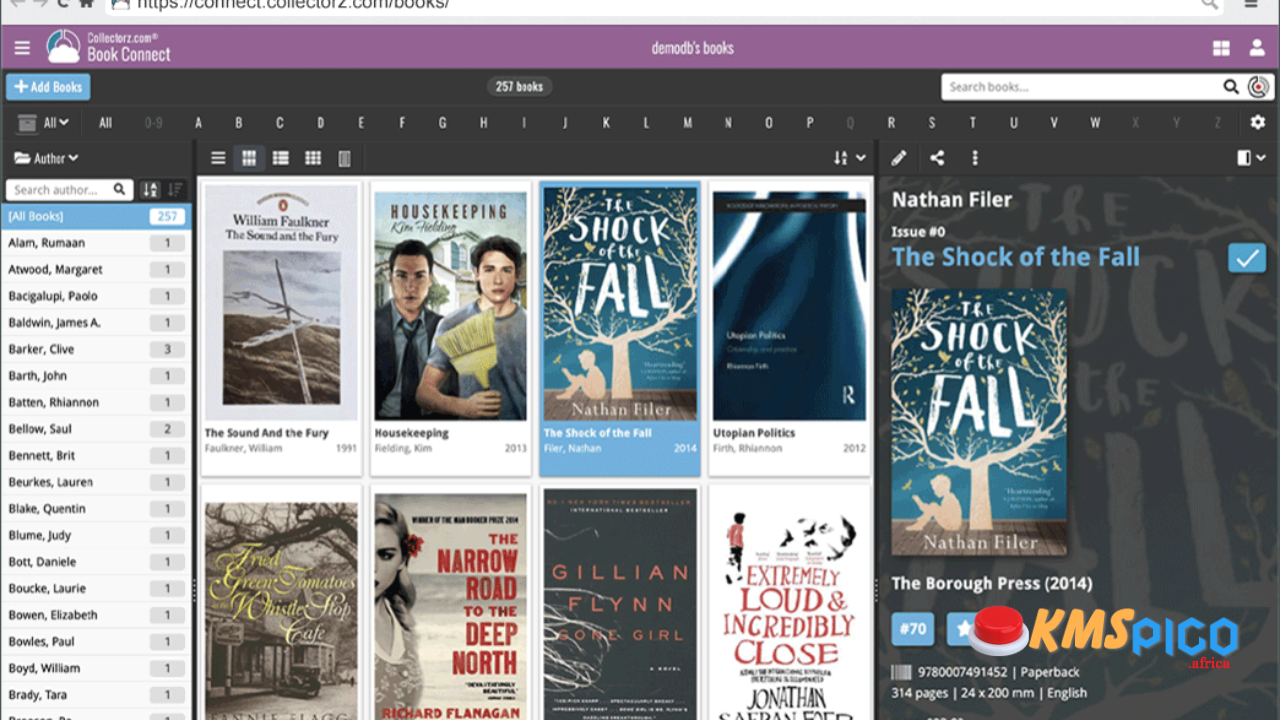
Task: Select [All Books] in author list
Action: pos(96,216)
